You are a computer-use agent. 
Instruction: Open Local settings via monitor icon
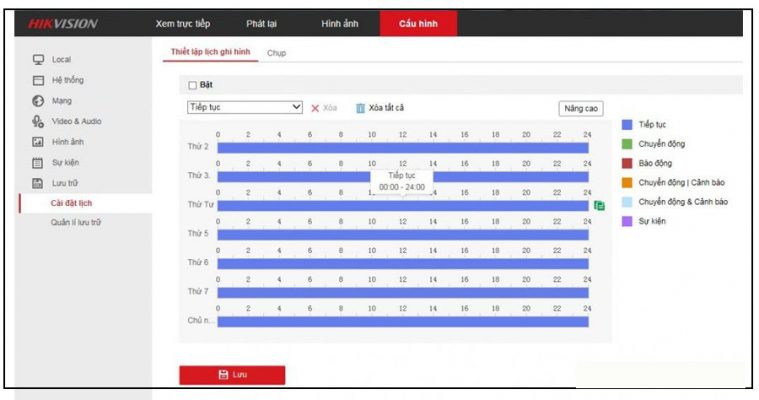click(39, 60)
